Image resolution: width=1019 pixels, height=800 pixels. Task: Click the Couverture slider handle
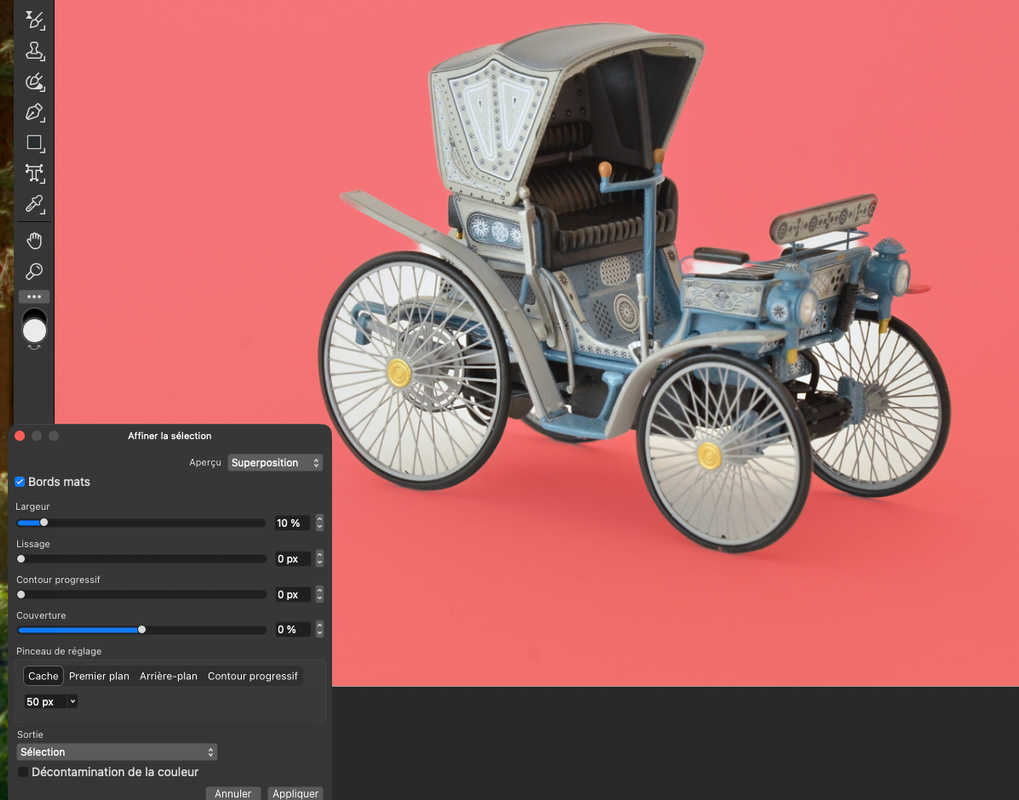coord(142,630)
